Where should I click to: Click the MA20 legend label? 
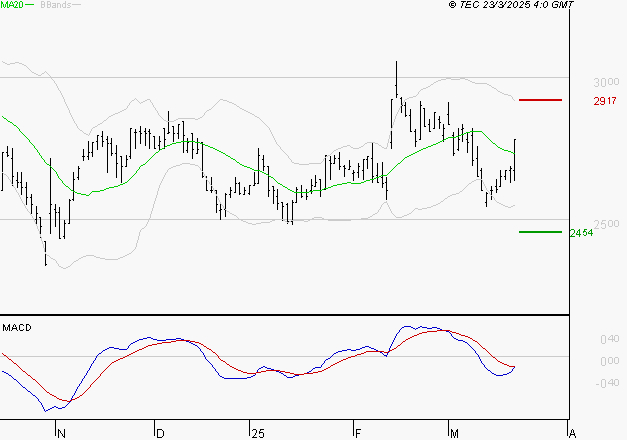(12, 5)
